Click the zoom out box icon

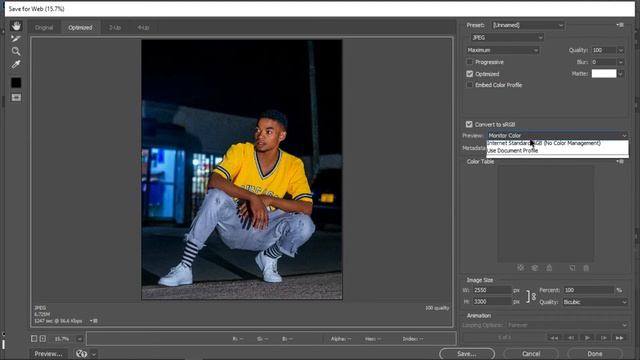[x=34, y=339]
